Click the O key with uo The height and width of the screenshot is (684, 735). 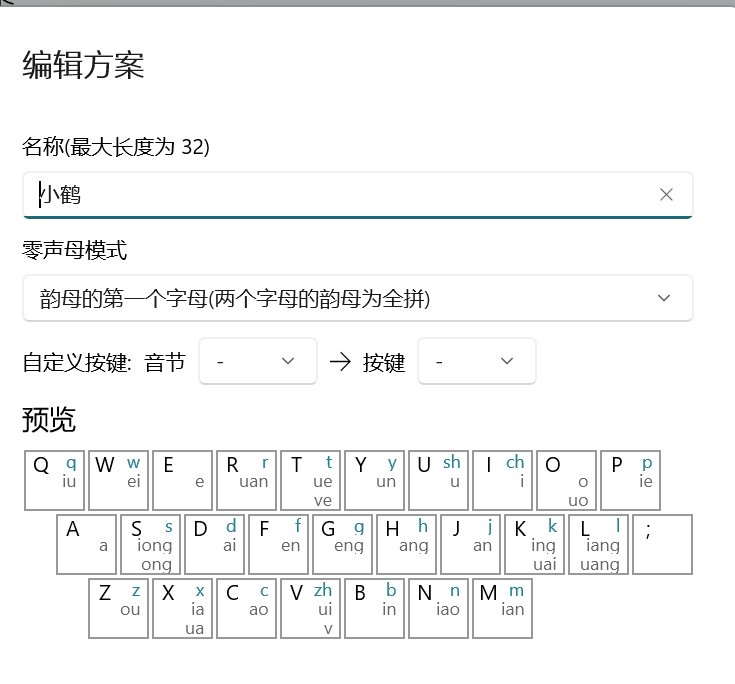click(566, 480)
